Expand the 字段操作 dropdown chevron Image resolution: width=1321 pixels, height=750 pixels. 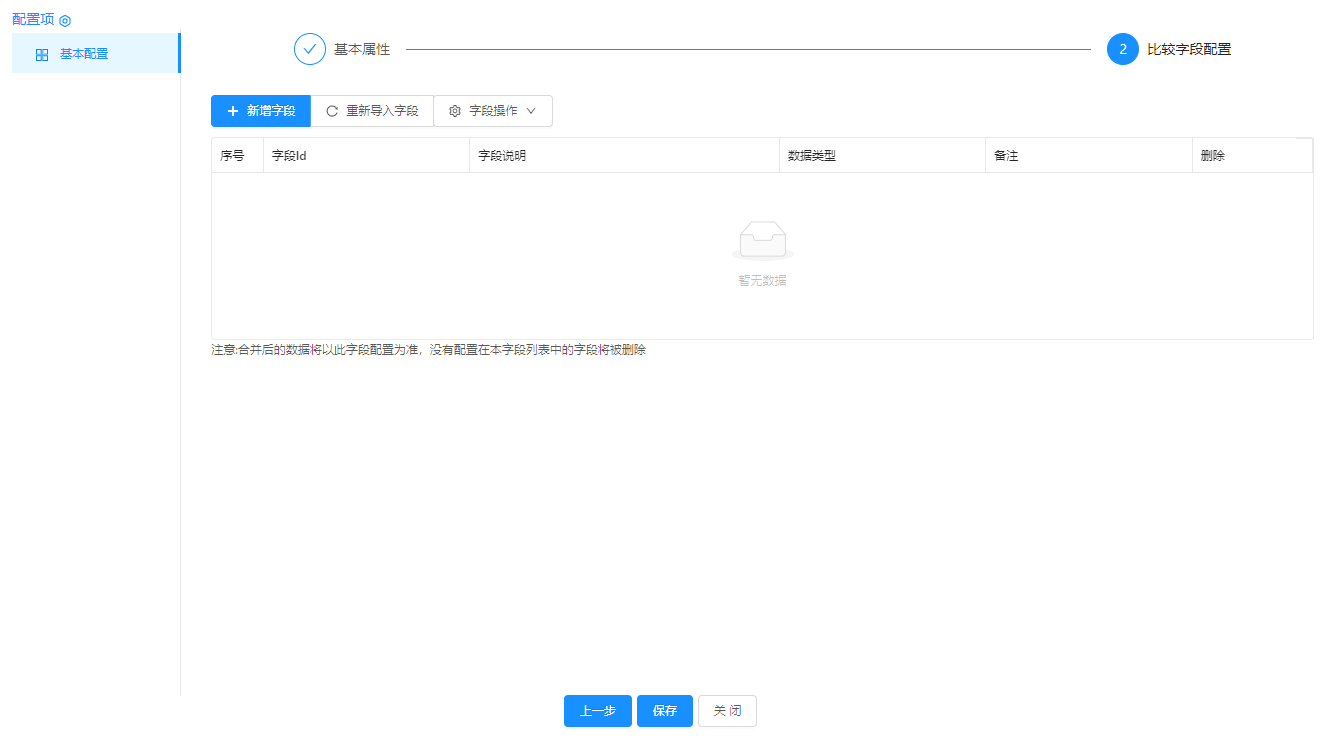pyautogui.click(x=531, y=111)
